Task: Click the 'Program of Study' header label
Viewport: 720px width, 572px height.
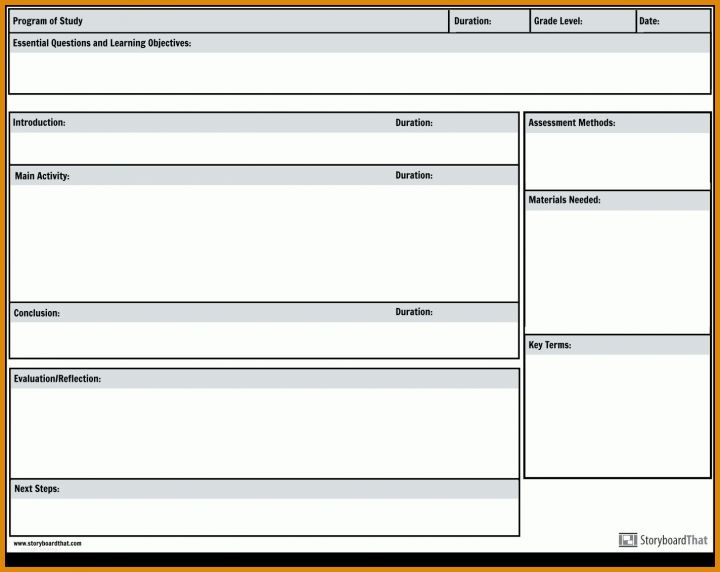Action: [48, 21]
